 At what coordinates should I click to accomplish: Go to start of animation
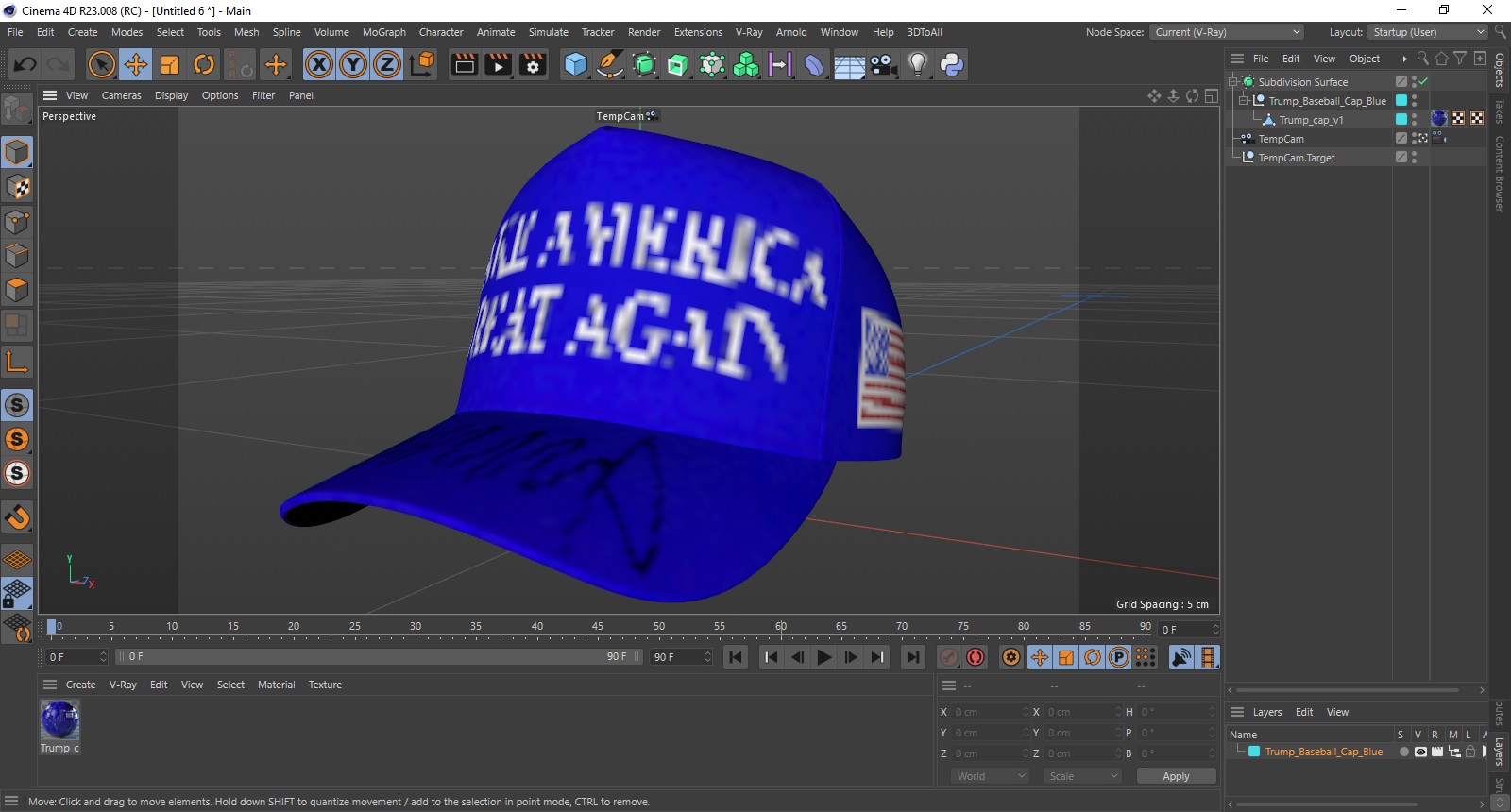(736, 657)
